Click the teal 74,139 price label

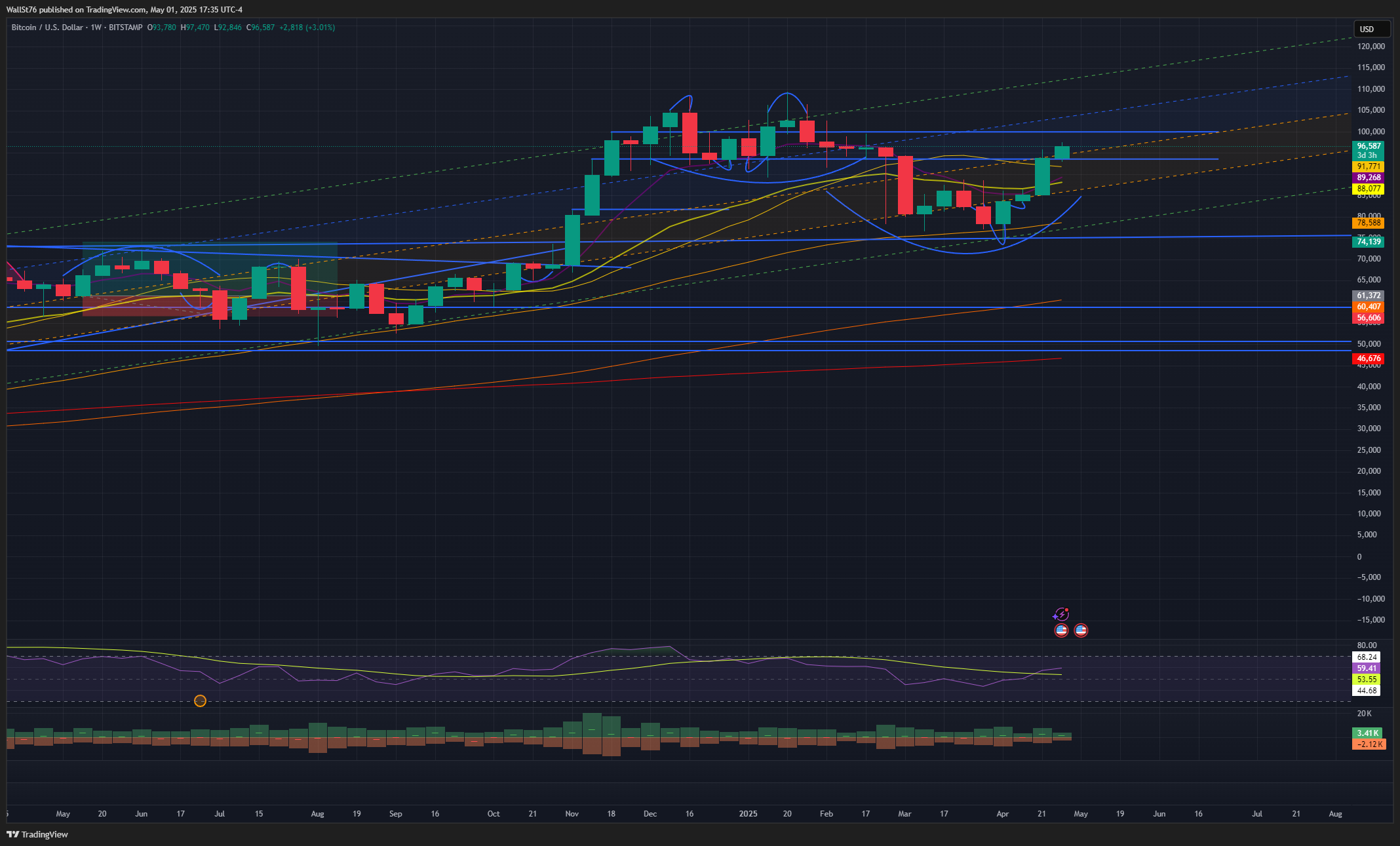click(1369, 242)
